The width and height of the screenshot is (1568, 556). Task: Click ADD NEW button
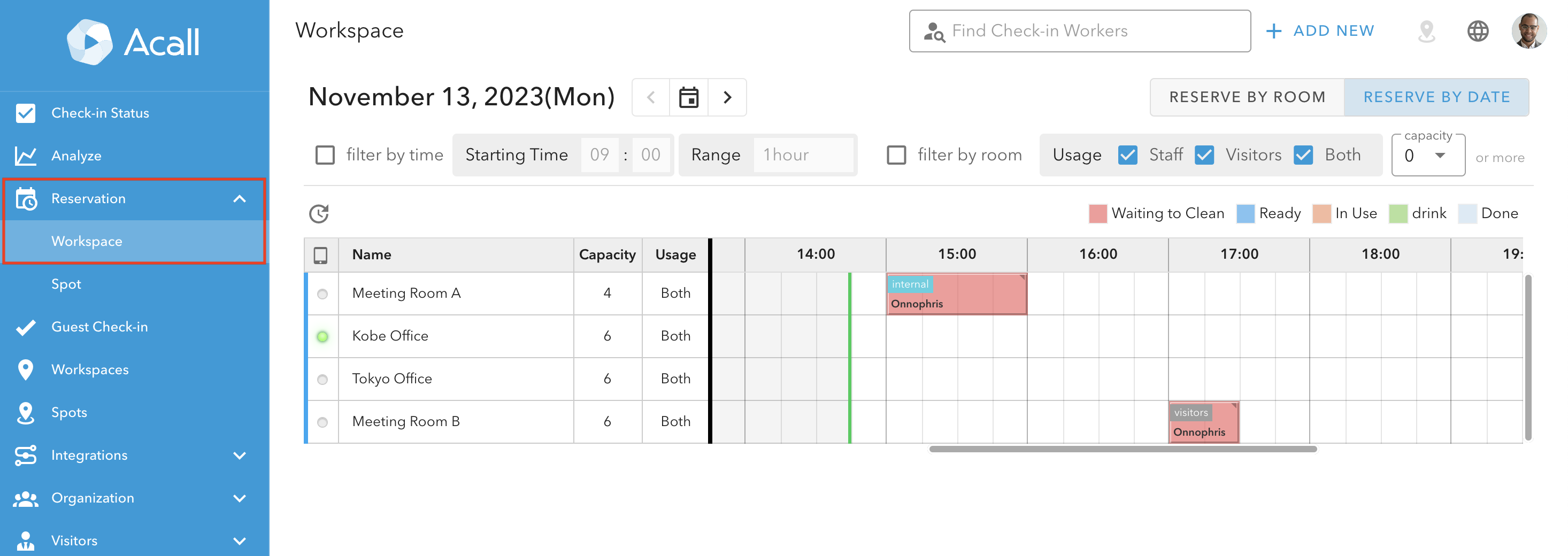click(1320, 31)
